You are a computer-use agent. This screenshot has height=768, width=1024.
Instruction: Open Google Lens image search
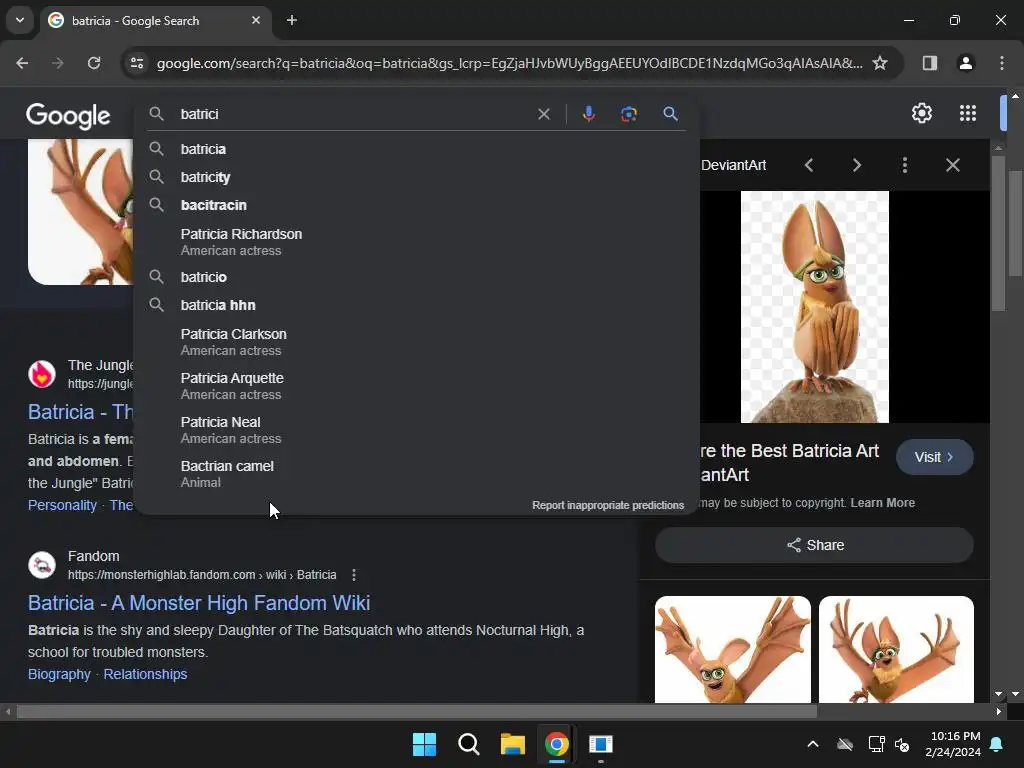coord(628,114)
